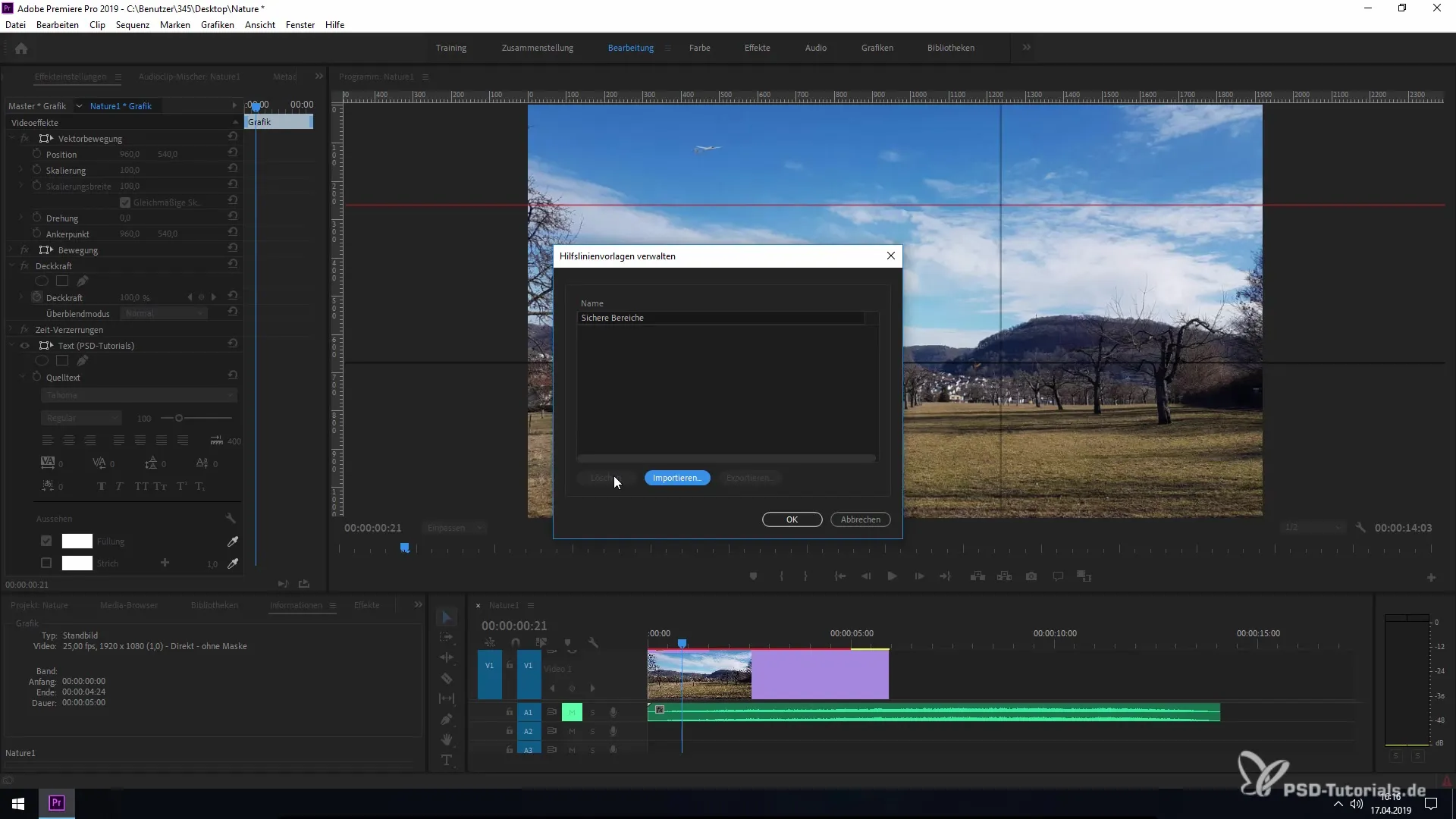1456x819 pixels.
Task: Select the Pen tool in timeline toolbar
Action: 447,719
